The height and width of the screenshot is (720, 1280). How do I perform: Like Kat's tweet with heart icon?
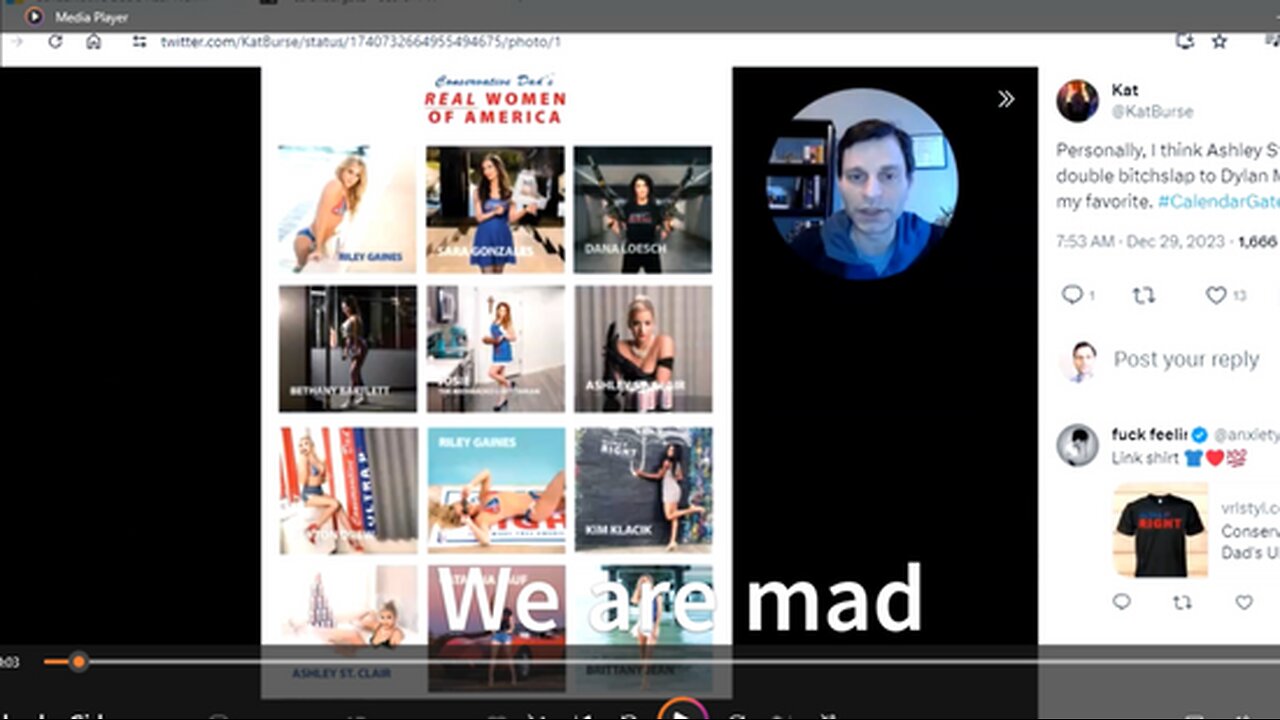(1216, 295)
